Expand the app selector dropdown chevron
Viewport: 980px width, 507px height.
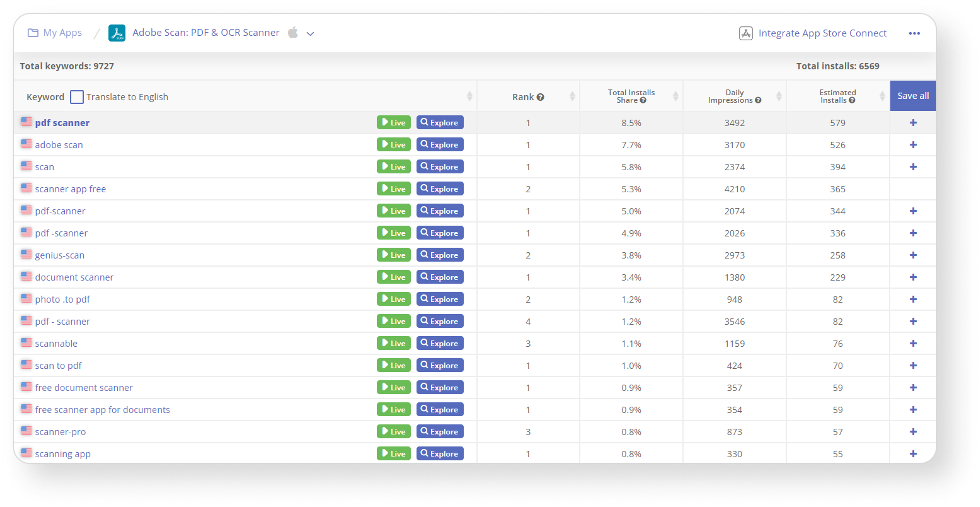click(311, 34)
